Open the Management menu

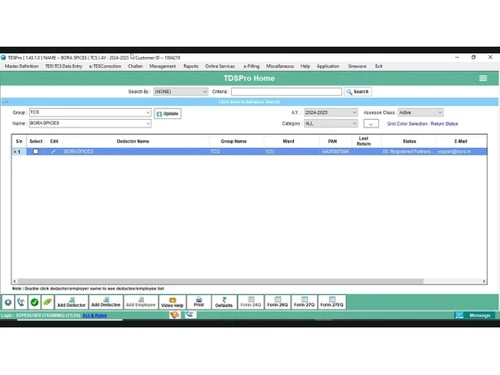[x=162, y=66]
